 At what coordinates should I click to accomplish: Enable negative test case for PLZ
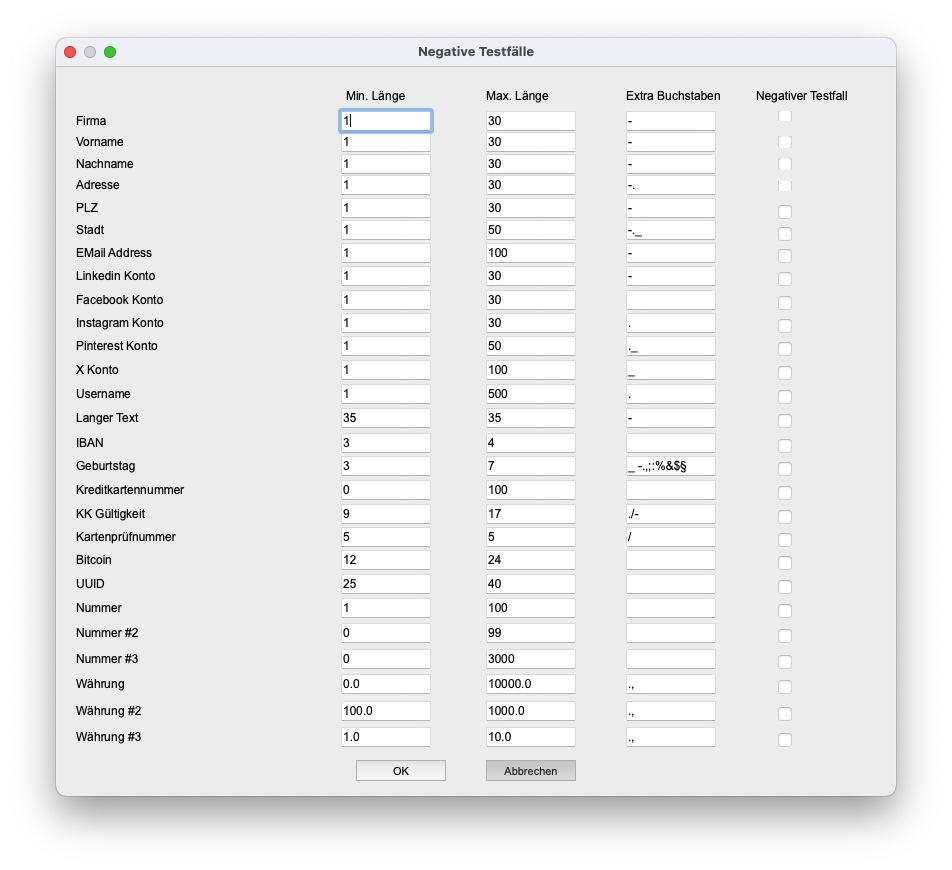784,211
